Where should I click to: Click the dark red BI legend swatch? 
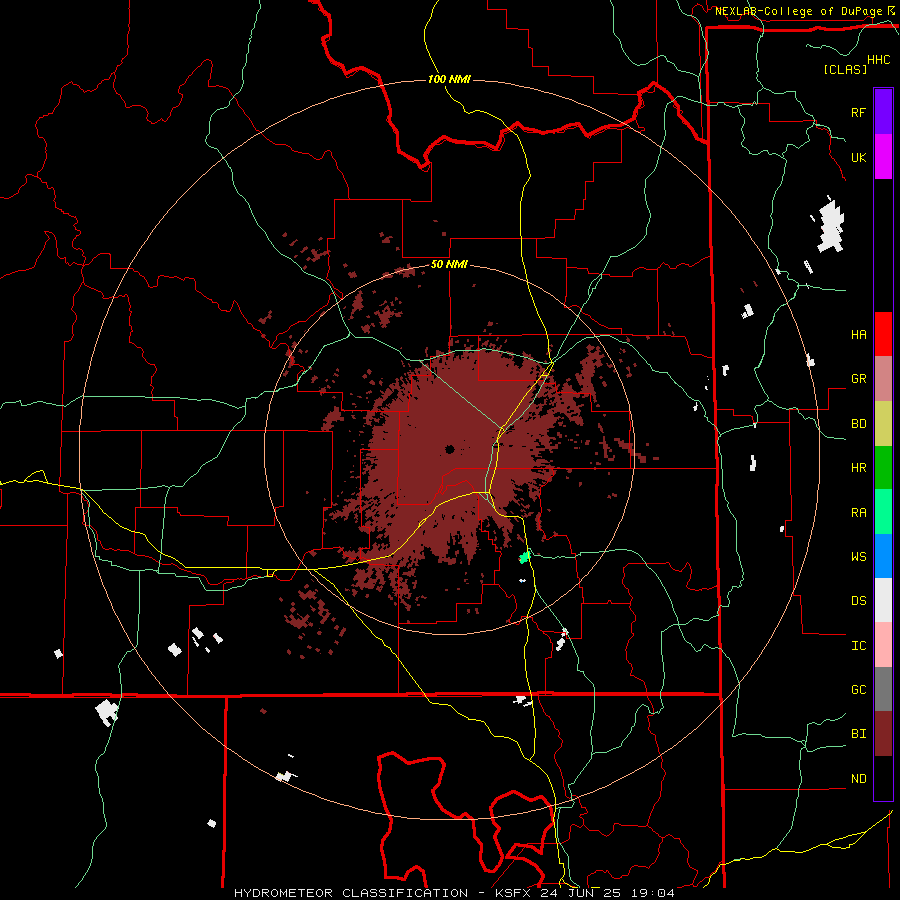pyautogui.click(x=883, y=734)
